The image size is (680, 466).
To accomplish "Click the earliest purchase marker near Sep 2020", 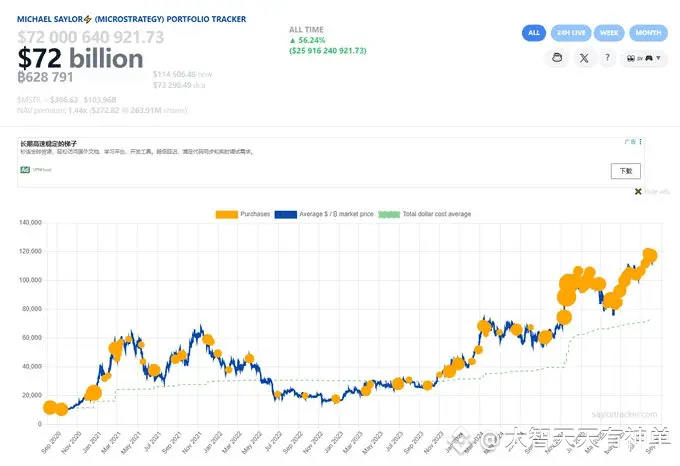I will (50, 407).
